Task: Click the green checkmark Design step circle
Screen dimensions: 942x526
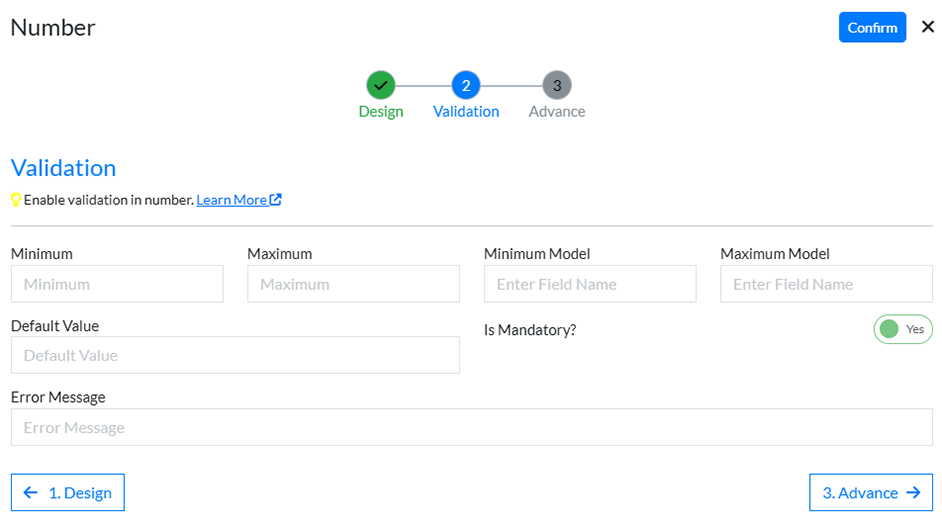Action: (x=380, y=85)
